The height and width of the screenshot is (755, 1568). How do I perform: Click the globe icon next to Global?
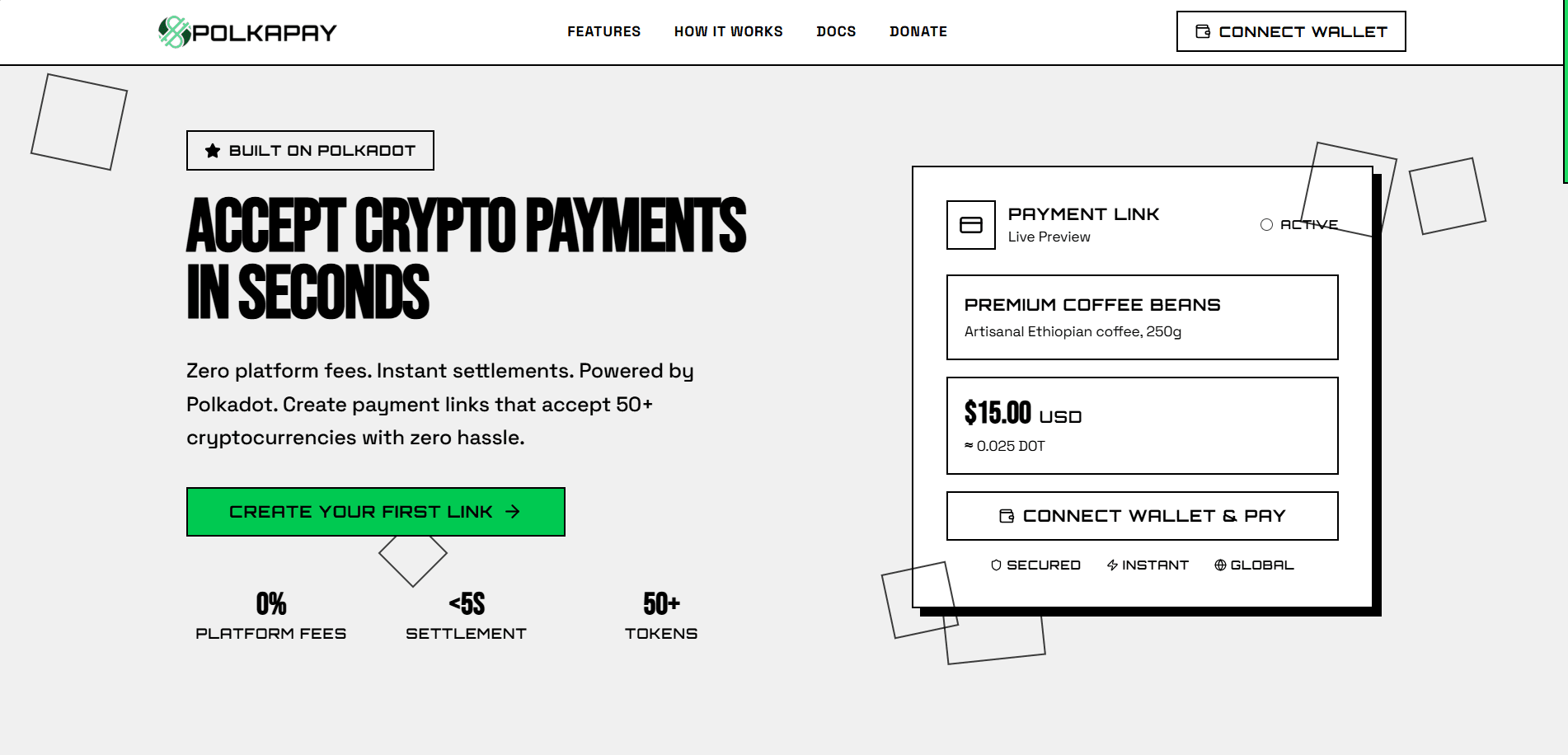coord(1220,565)
